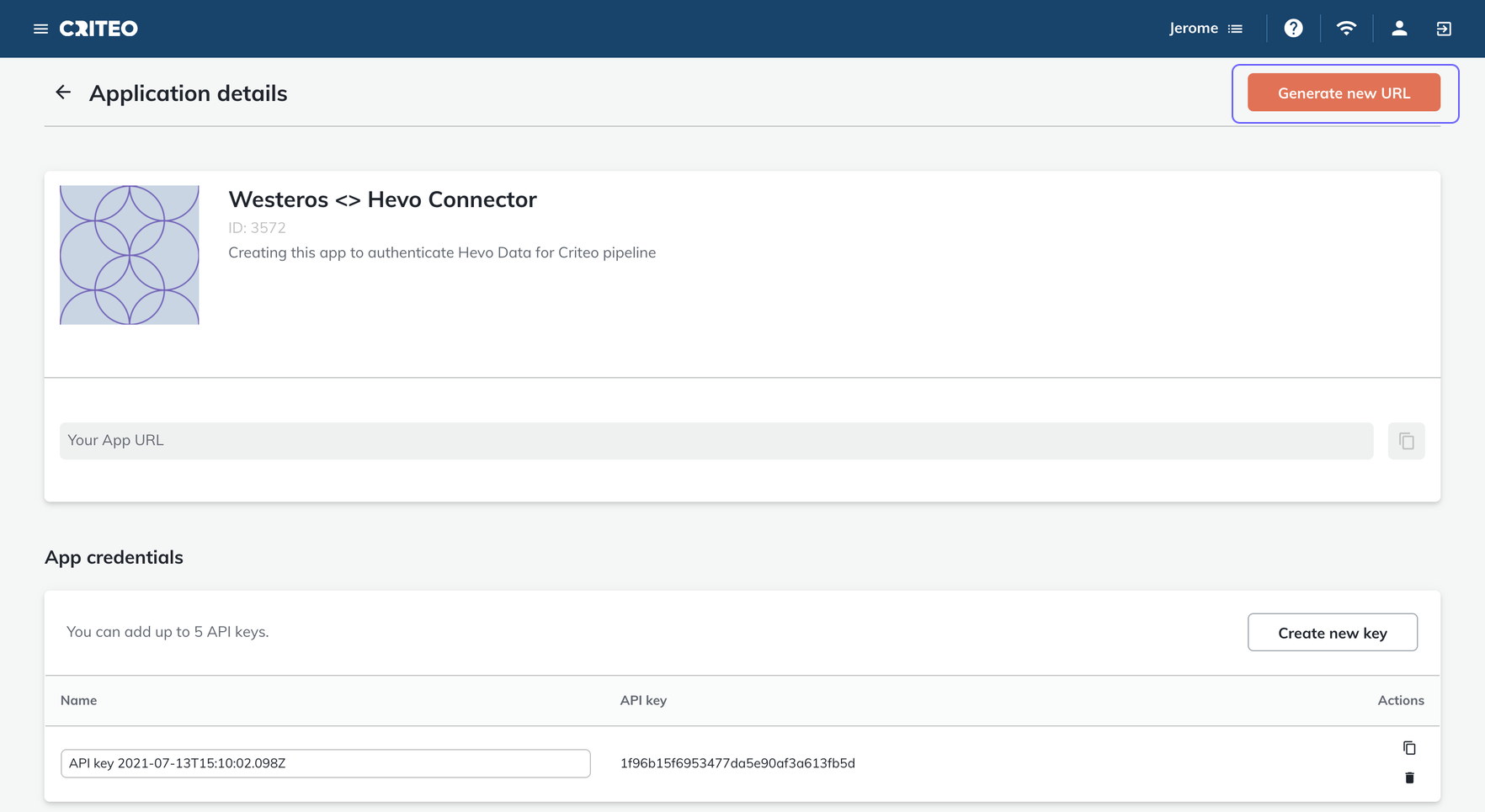1485x812 pixels.
Task: Click the Generate new URL button
Action: pyautogui.click(x=1344, y=93)
